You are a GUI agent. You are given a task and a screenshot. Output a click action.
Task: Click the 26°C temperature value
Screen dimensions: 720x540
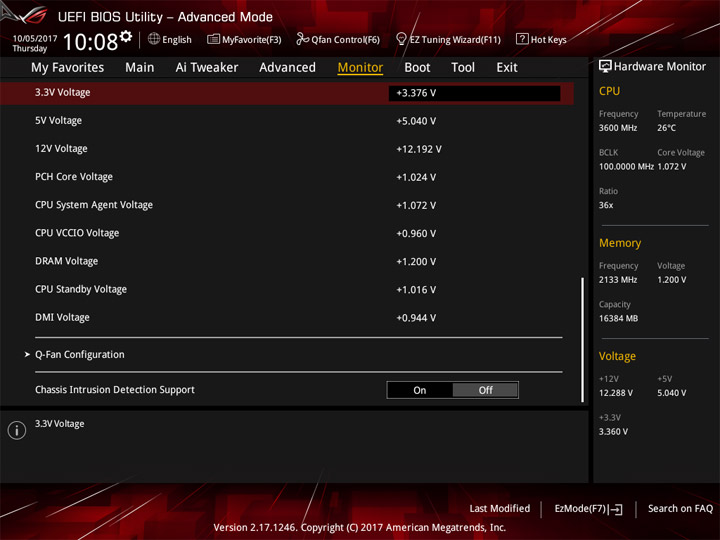(666, 128)
